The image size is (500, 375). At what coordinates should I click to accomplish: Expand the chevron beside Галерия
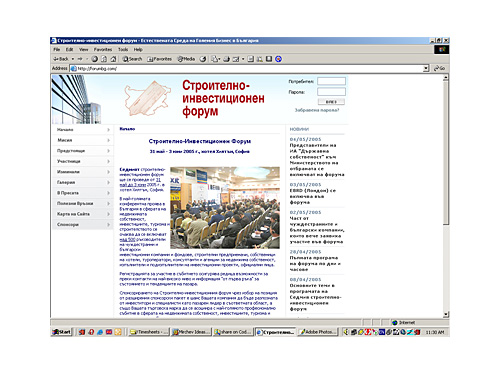pyautogui.click(x=109, y=182)
